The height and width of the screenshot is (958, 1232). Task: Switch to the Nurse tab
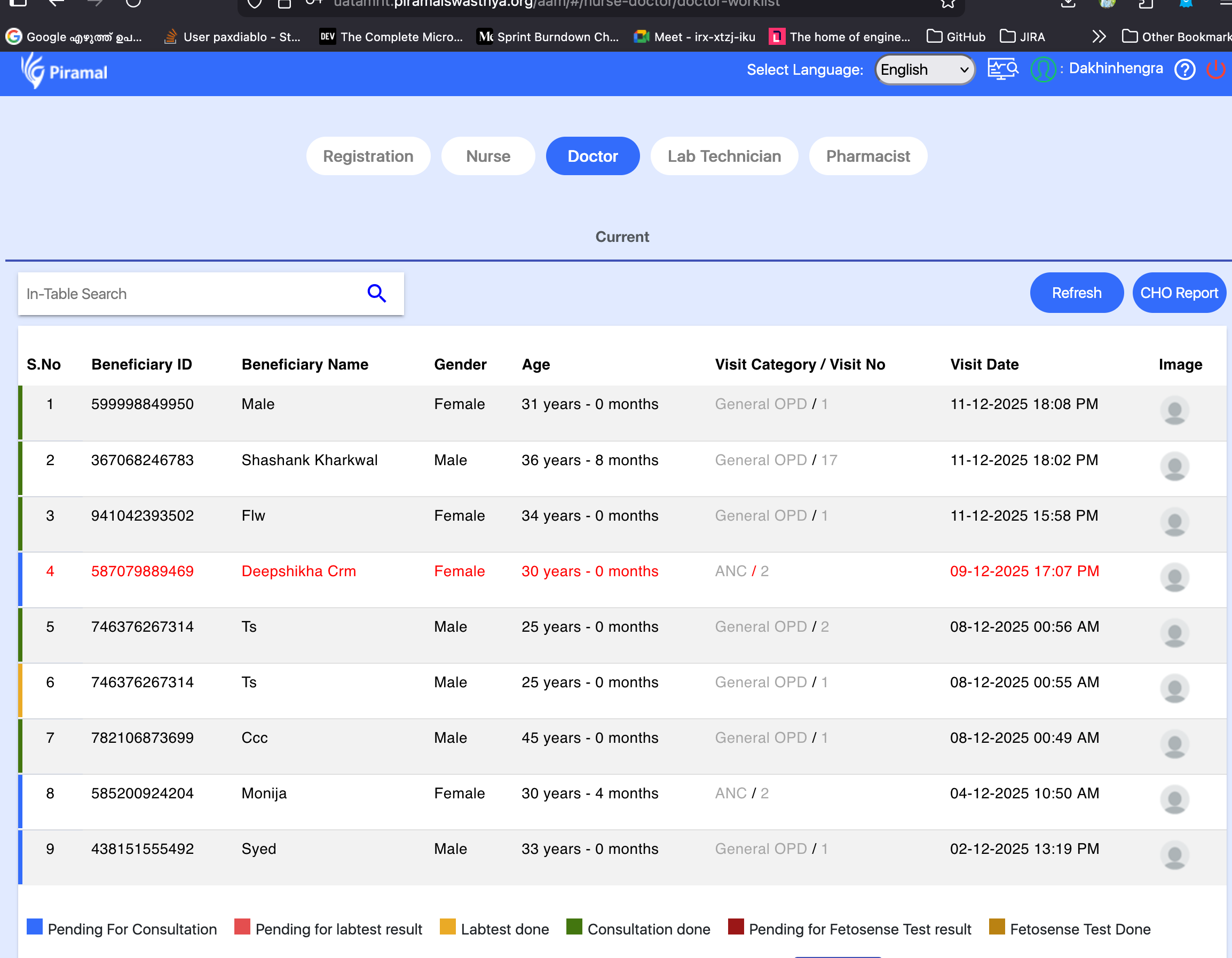[487, 156]
